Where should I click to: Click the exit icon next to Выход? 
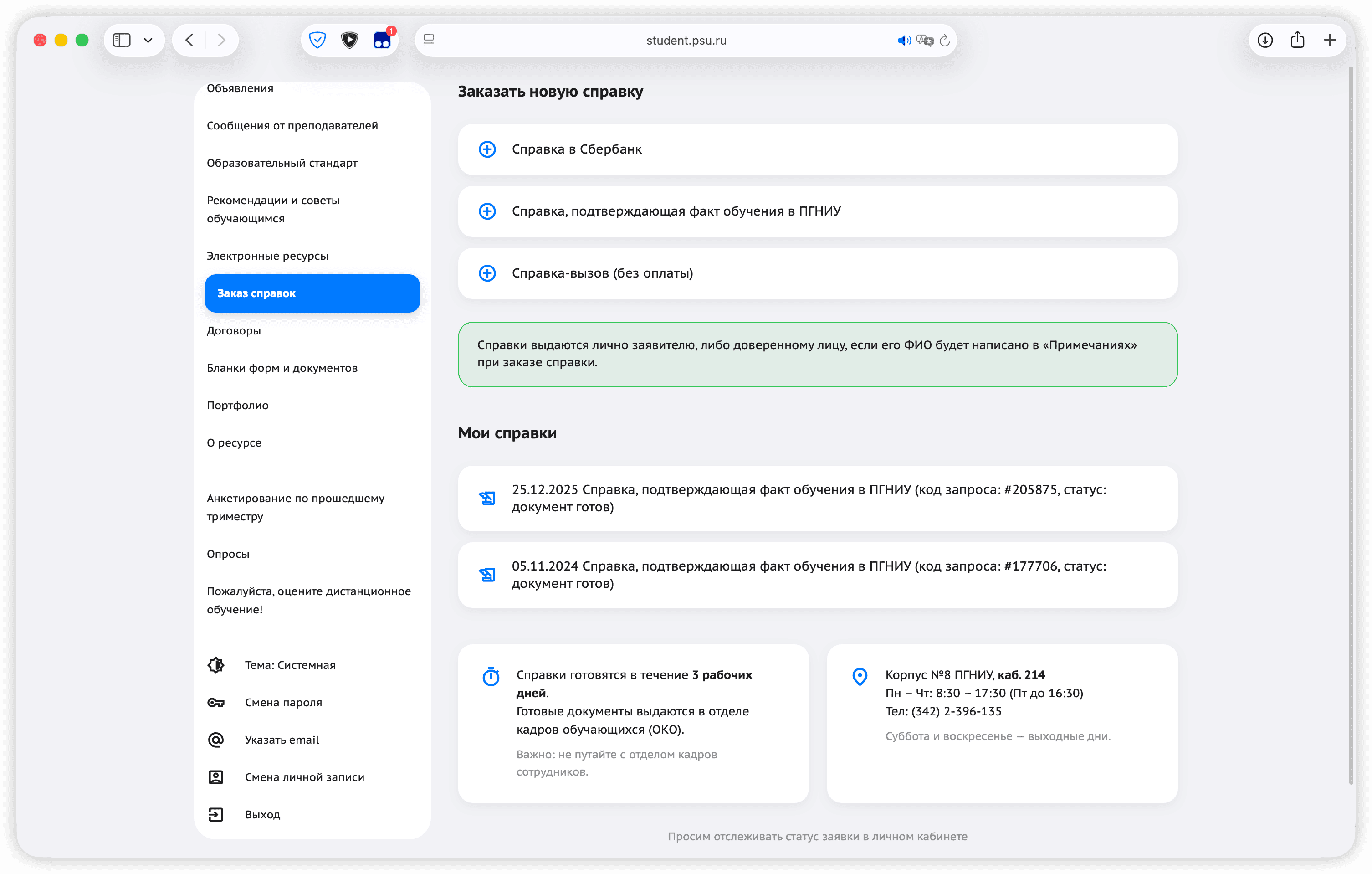click(216, 814)
